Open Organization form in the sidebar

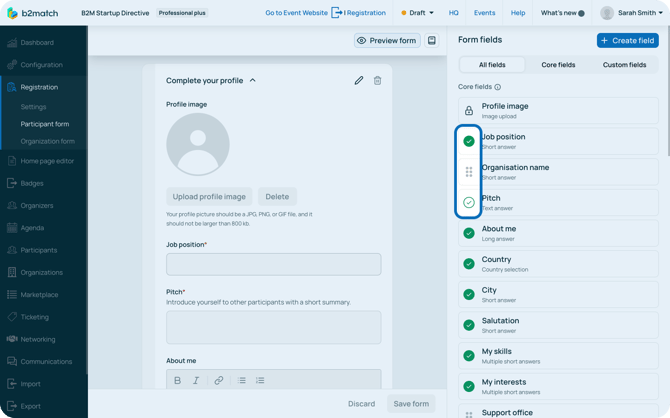tap(47, 141)
